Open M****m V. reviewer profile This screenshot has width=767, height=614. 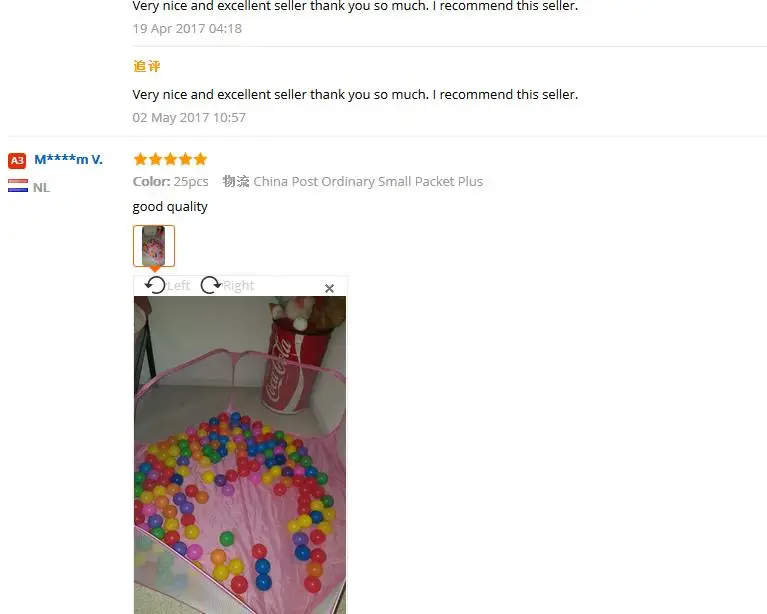68,159
